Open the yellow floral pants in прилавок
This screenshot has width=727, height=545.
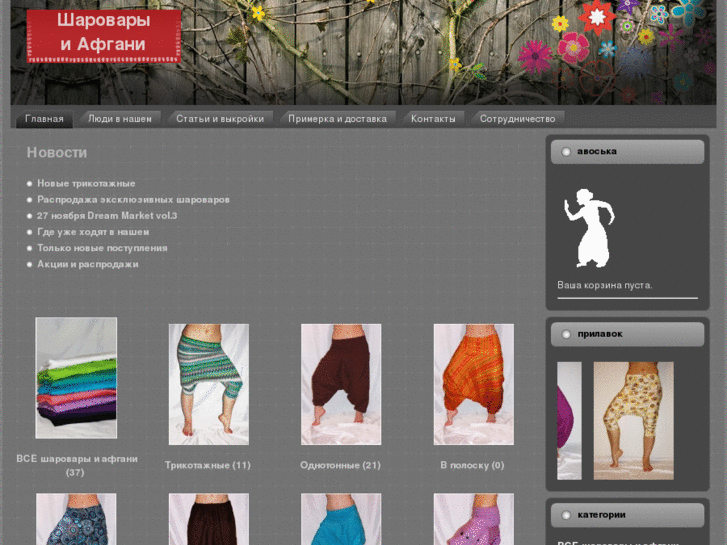click(633, 421)
